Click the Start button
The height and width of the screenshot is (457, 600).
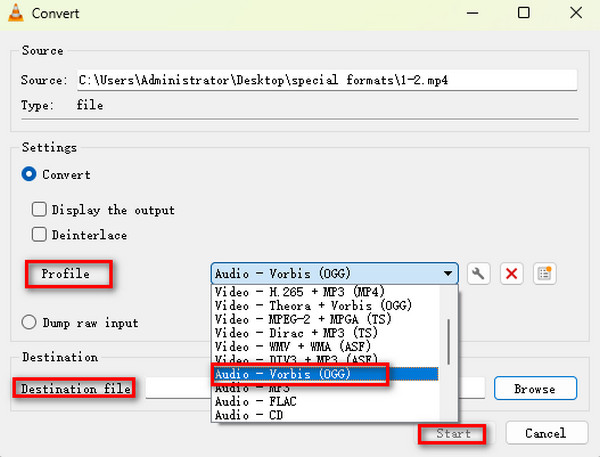point(453,434)
